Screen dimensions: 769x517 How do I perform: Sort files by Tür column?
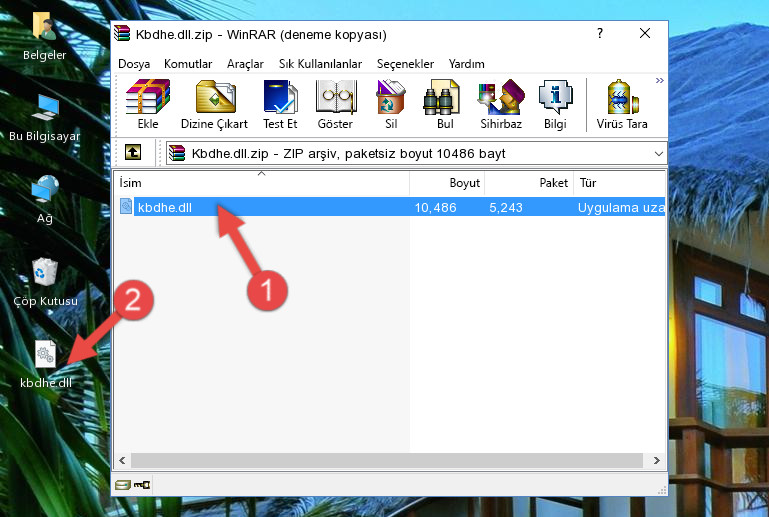tap(619, 183)
